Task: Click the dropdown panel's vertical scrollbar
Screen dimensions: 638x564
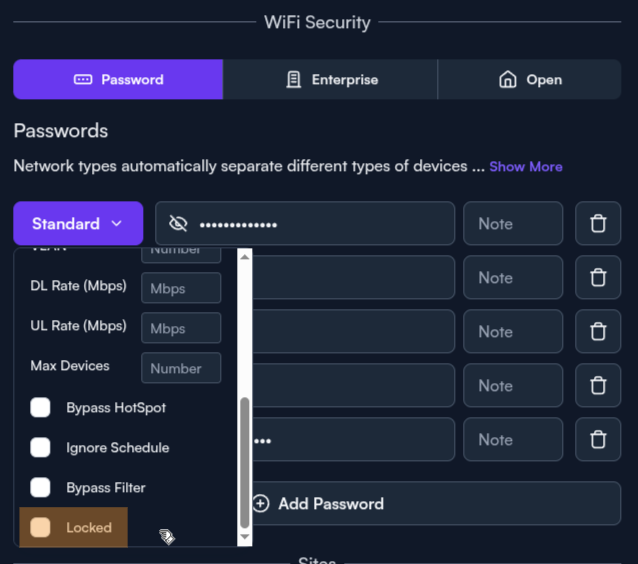Action: 245,462
